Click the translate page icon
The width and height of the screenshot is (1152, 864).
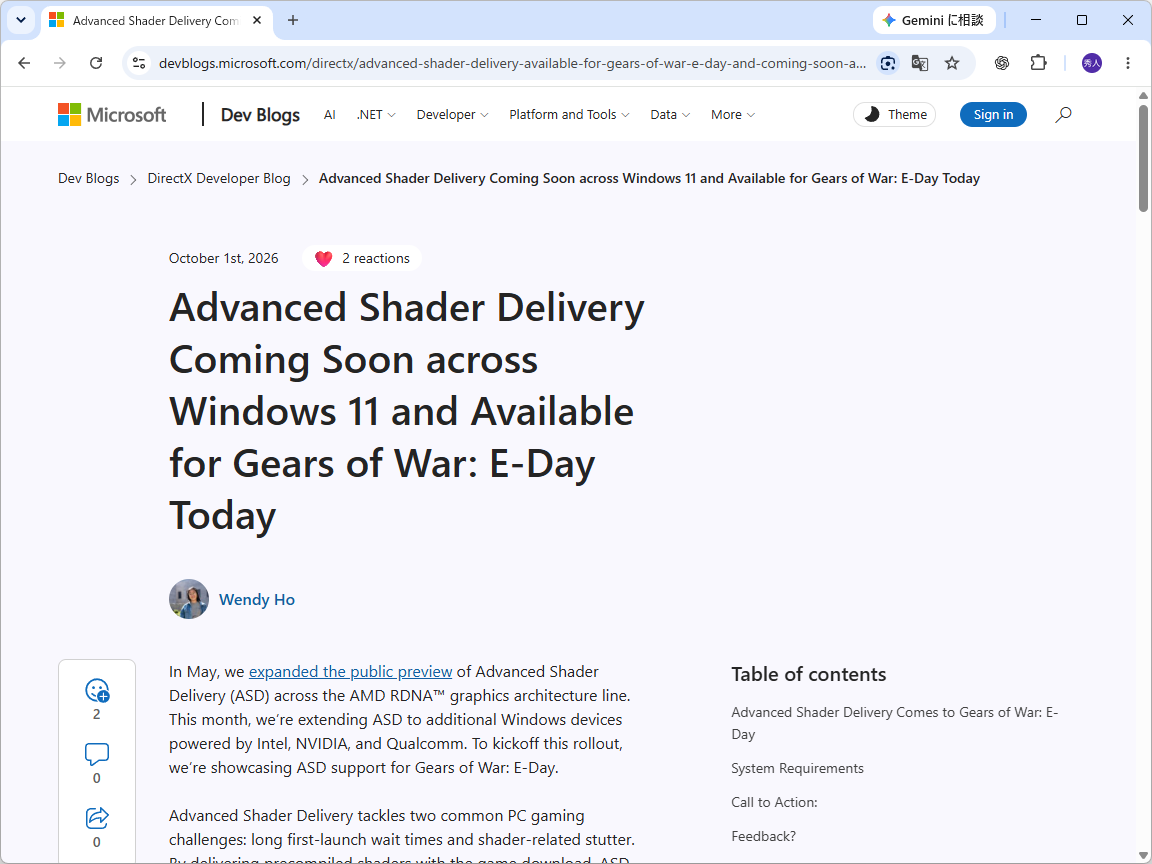tap(919, 63)
